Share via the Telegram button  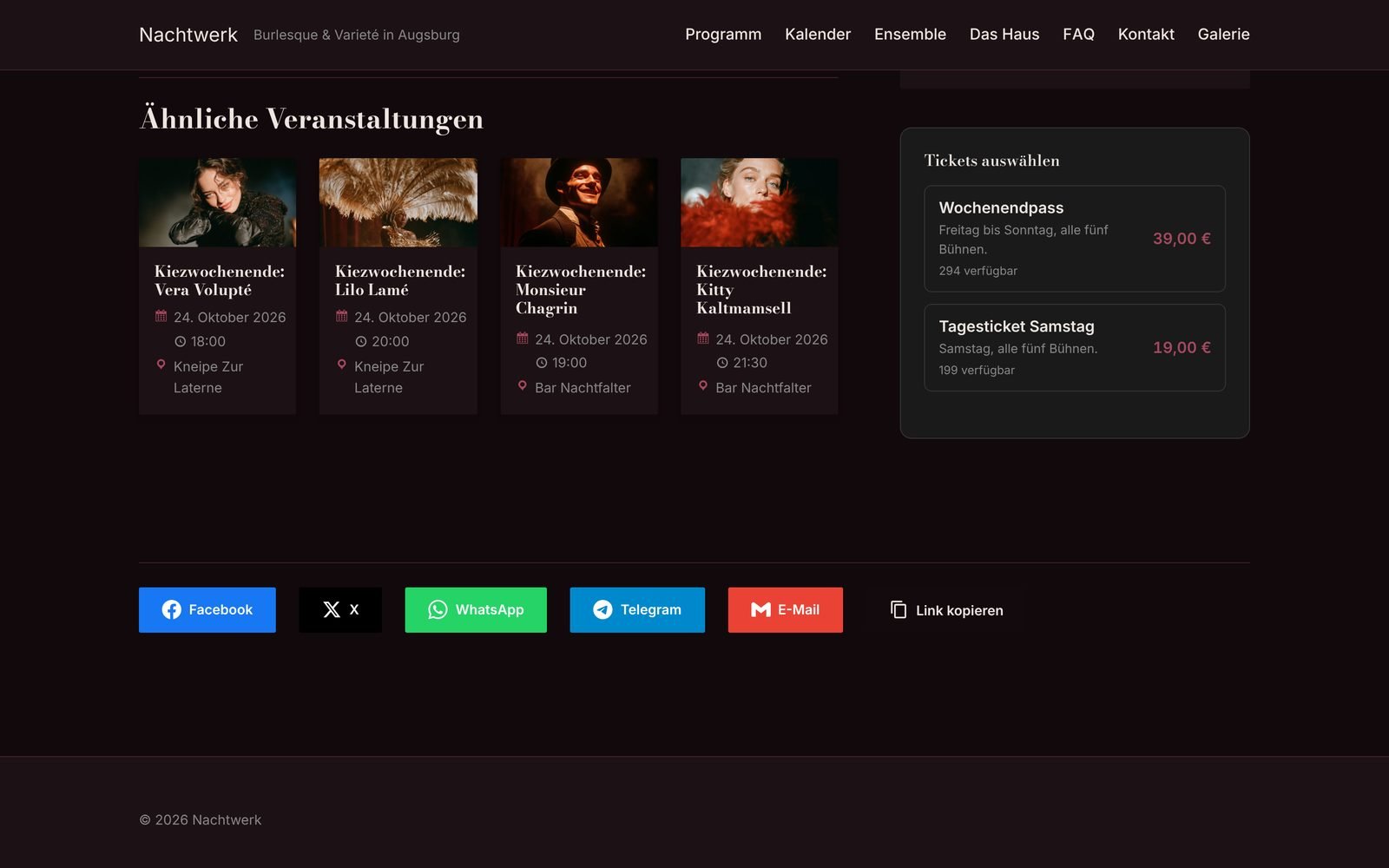(x=637, y=610)
